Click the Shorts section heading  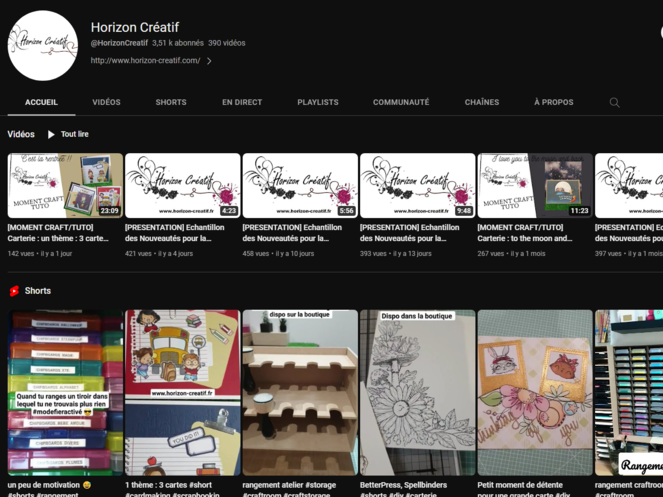click(x=38, y=291)
